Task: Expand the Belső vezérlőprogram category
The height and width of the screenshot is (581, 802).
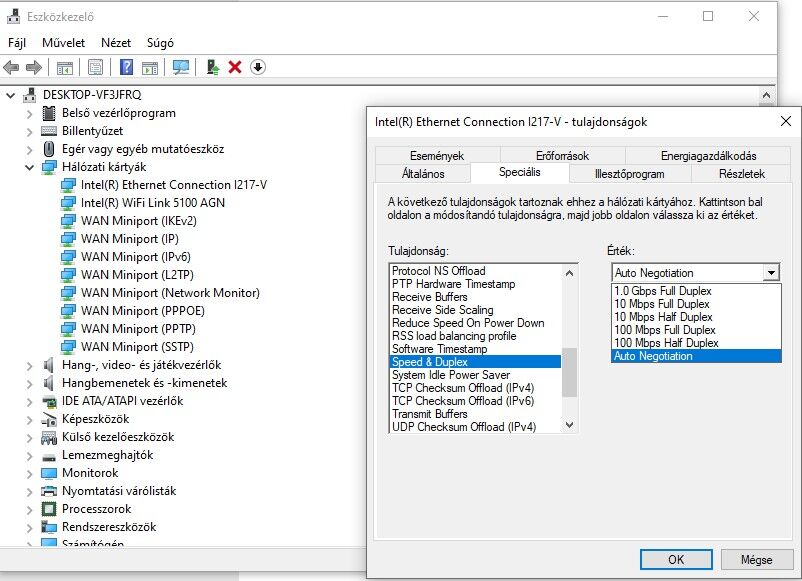Action: point(30,114)
